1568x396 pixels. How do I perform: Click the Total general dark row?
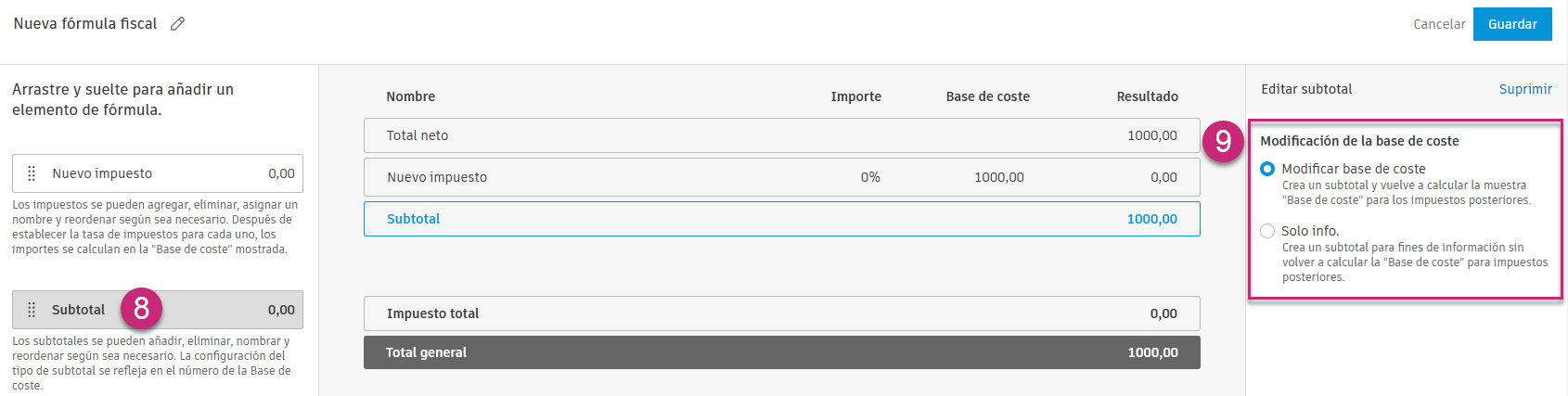pyautogui.click(x=781, y=352)
